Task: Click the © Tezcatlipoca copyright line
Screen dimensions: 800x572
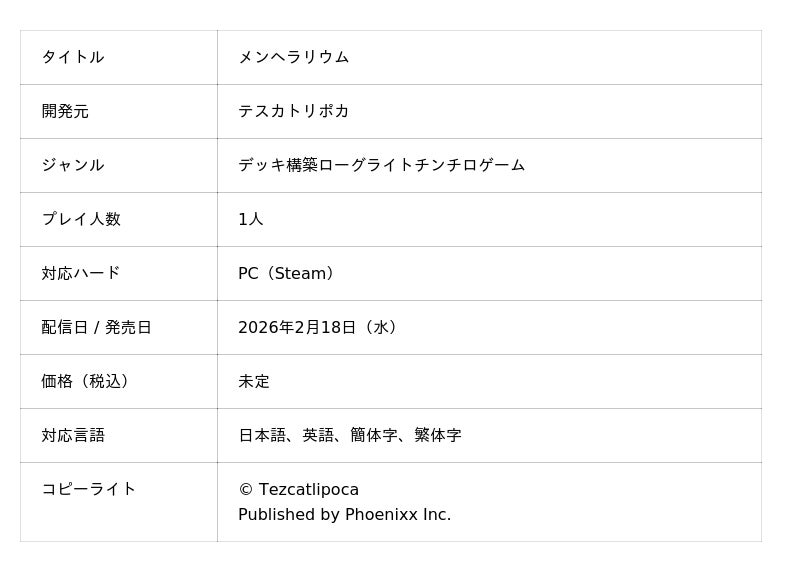Action: click(x=298, y=489)
